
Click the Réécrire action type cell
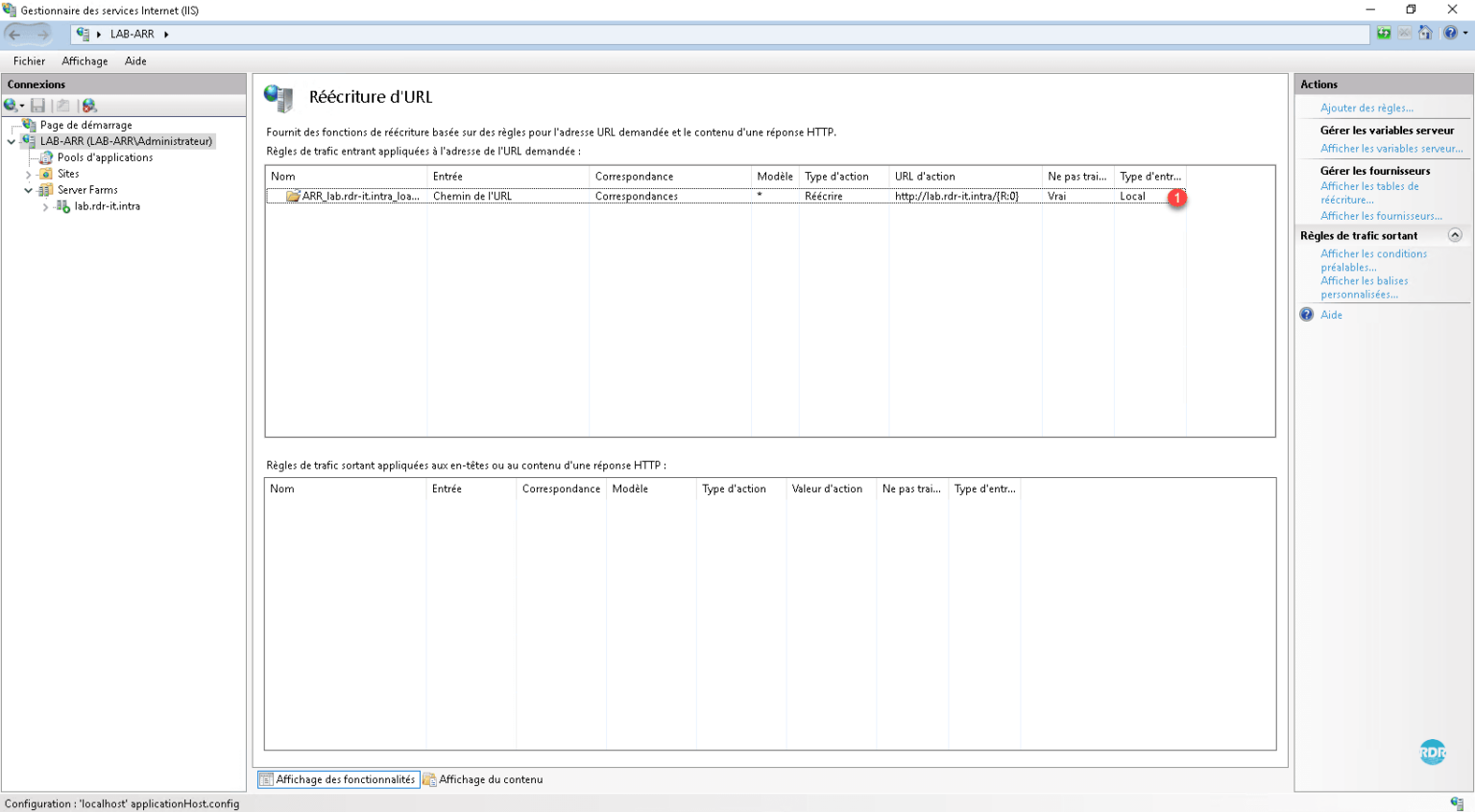click(824, 196)
